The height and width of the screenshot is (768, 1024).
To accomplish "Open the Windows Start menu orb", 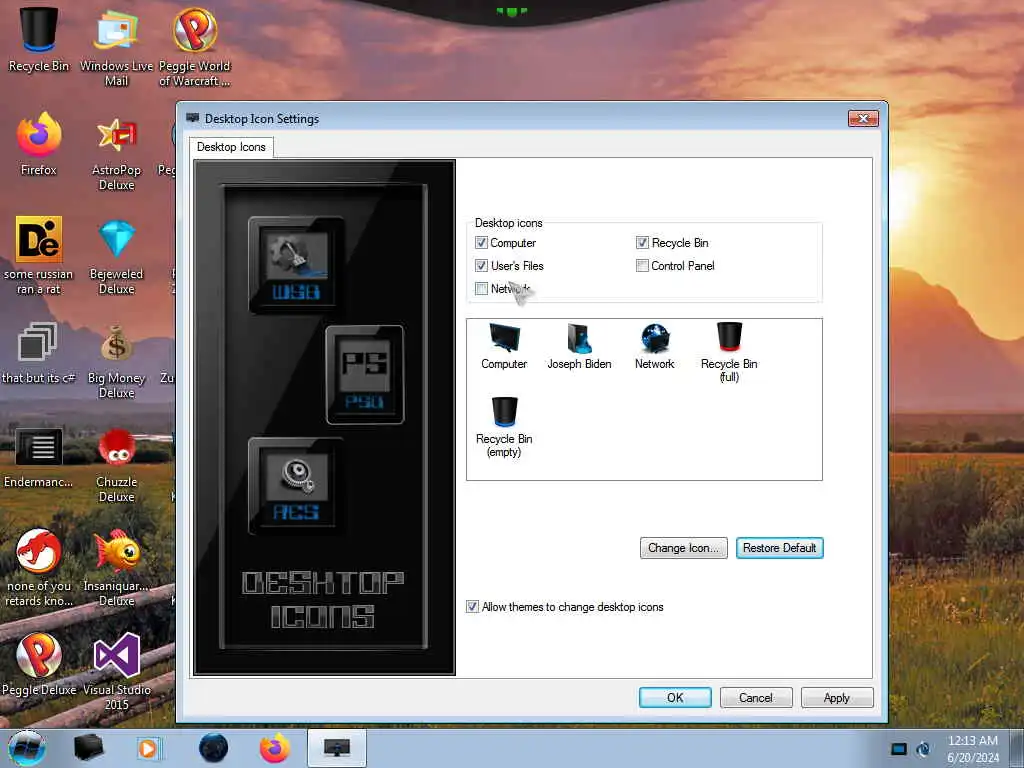I will point(27,748).
